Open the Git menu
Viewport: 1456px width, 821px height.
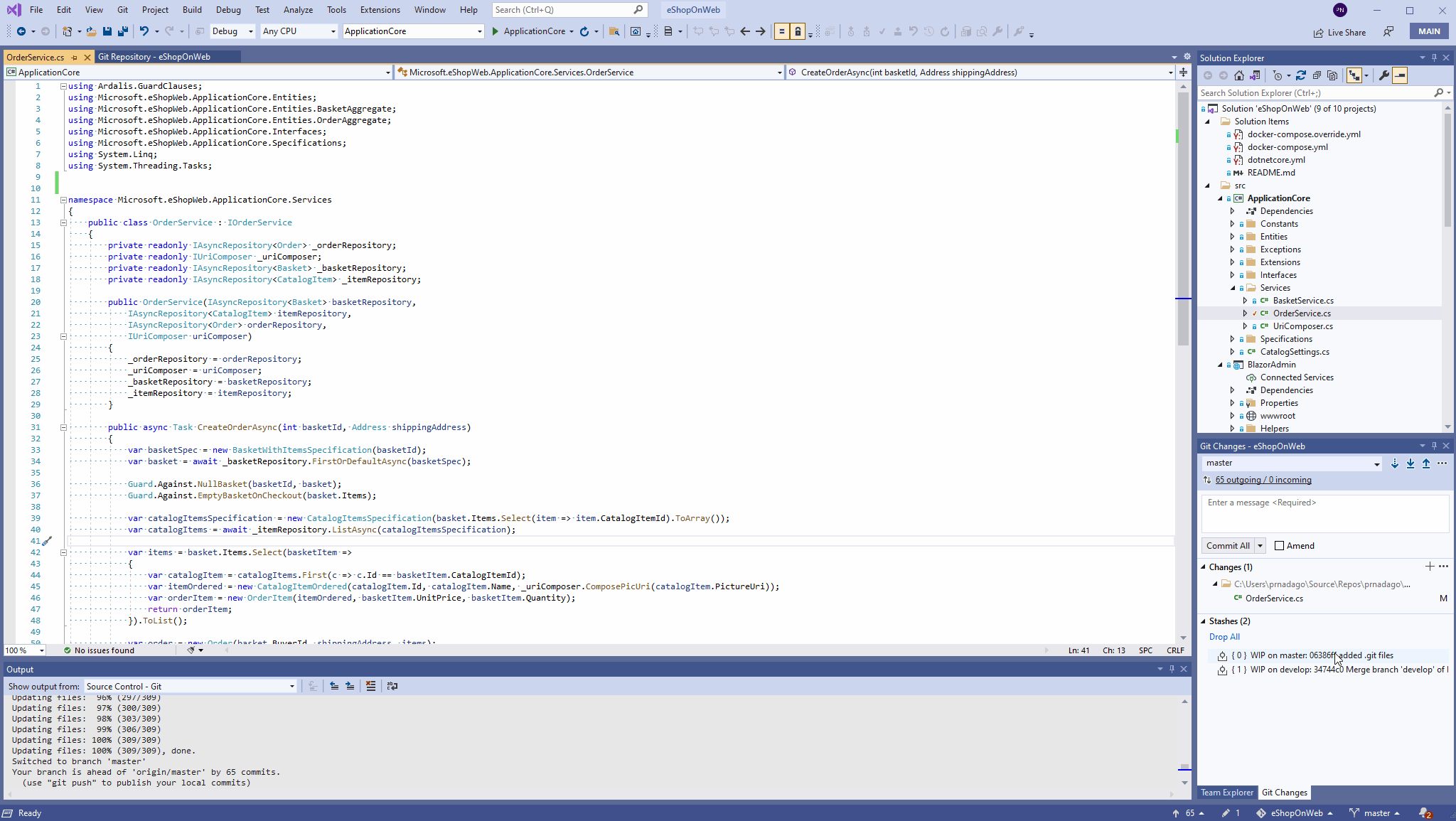coord(122,10)
